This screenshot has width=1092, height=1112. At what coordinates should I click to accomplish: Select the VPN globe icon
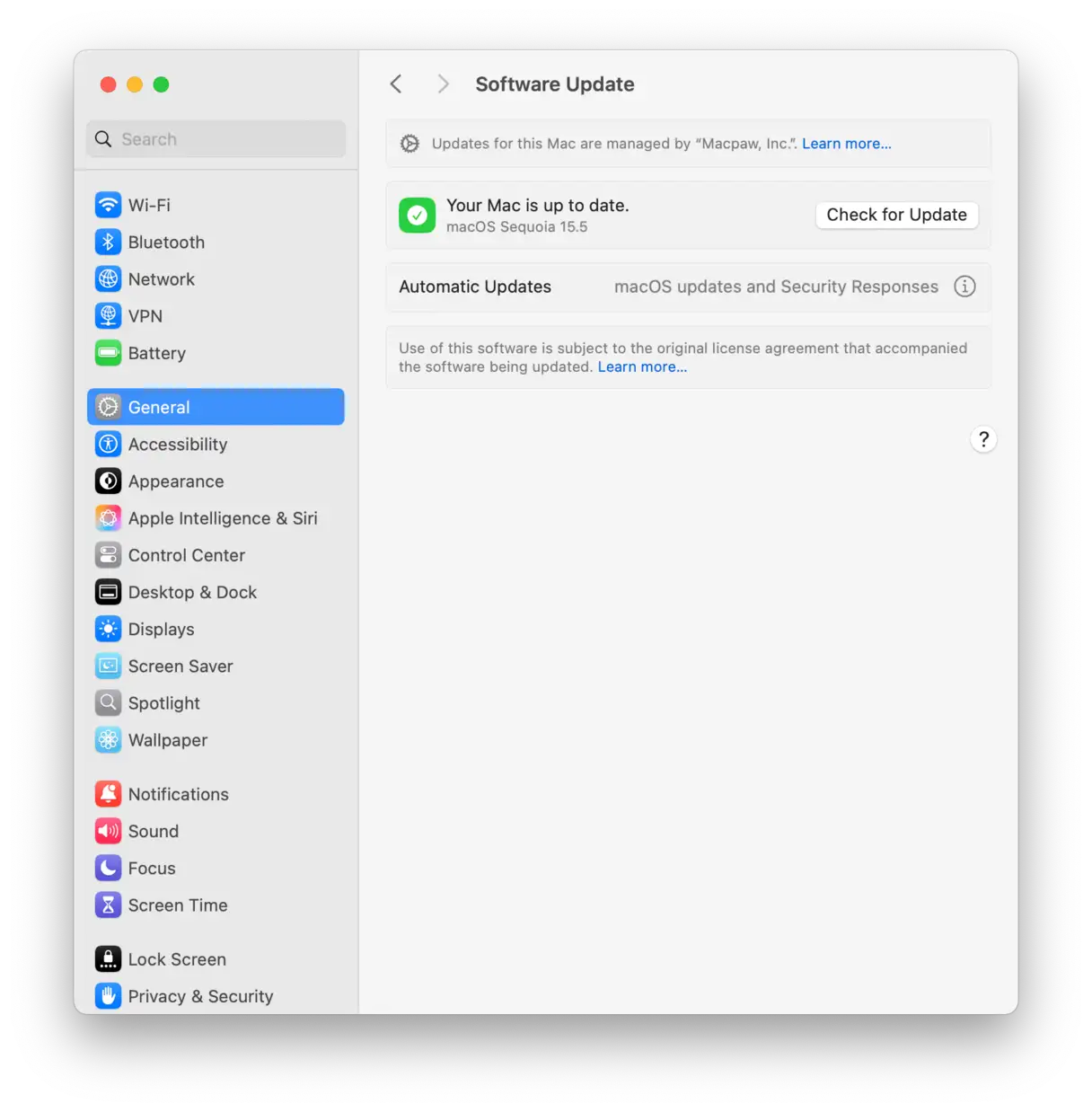(108, 316)
